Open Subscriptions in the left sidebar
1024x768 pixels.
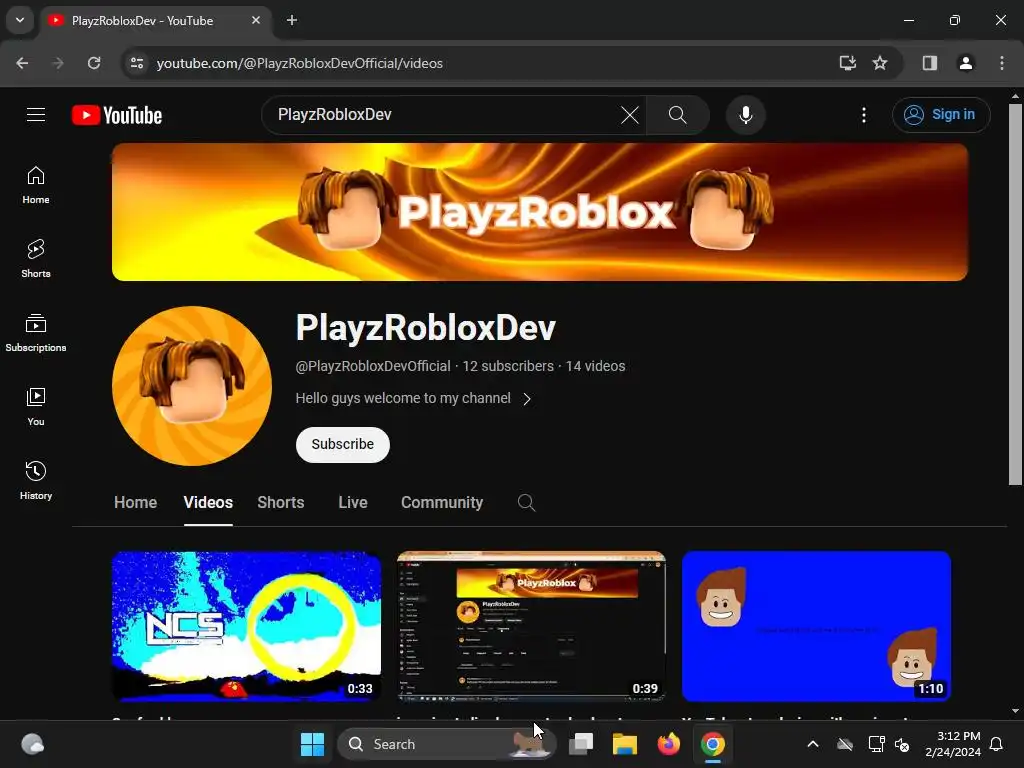[x=36, y=333]
